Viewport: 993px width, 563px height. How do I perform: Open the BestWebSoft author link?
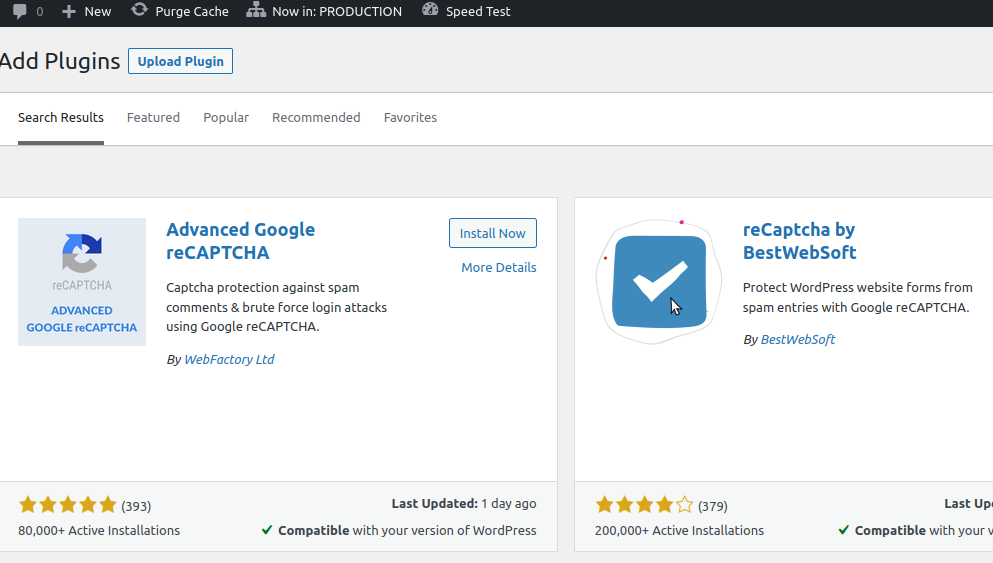click(797, 339)
